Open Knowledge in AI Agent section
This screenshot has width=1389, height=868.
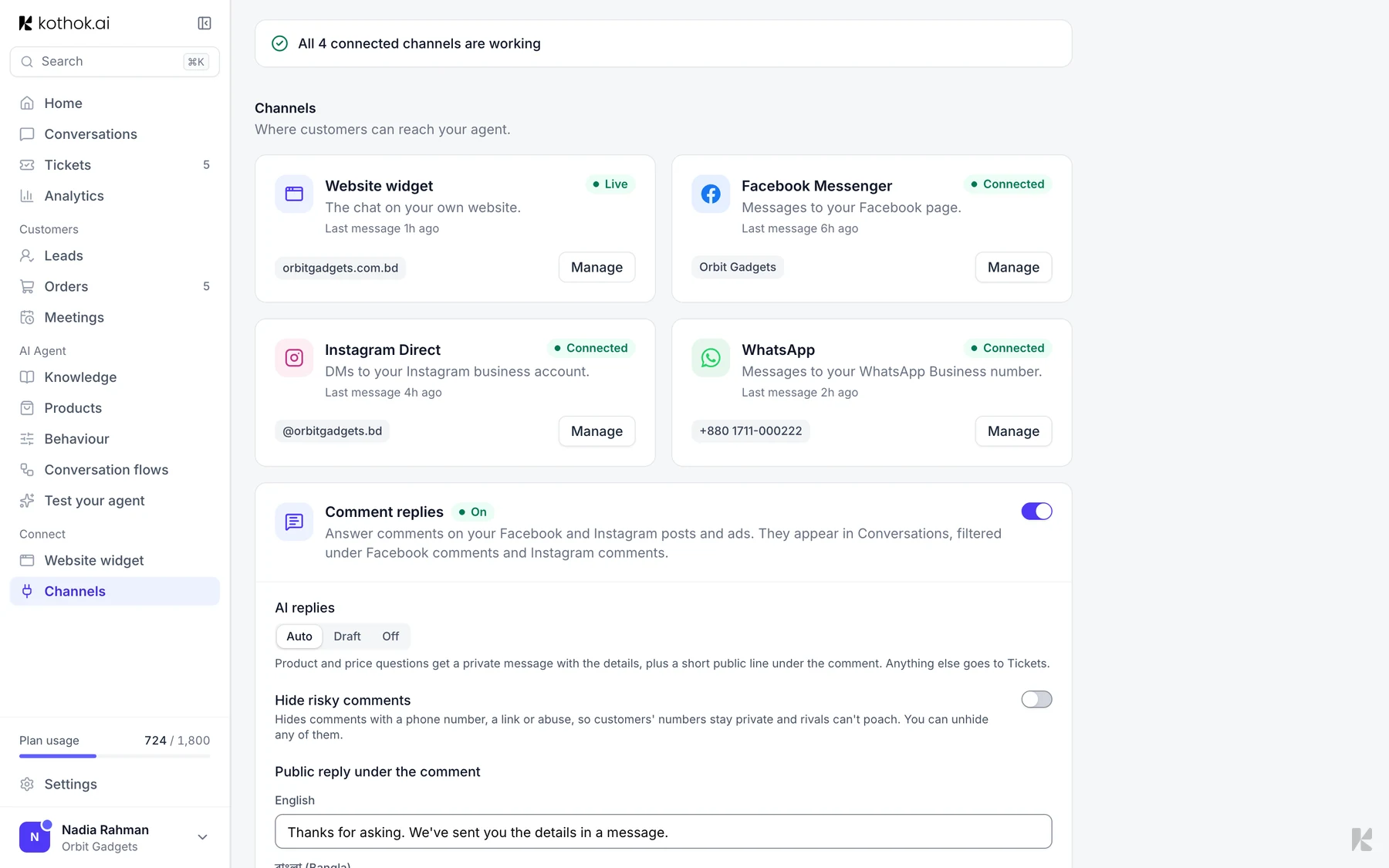point(115,377)
